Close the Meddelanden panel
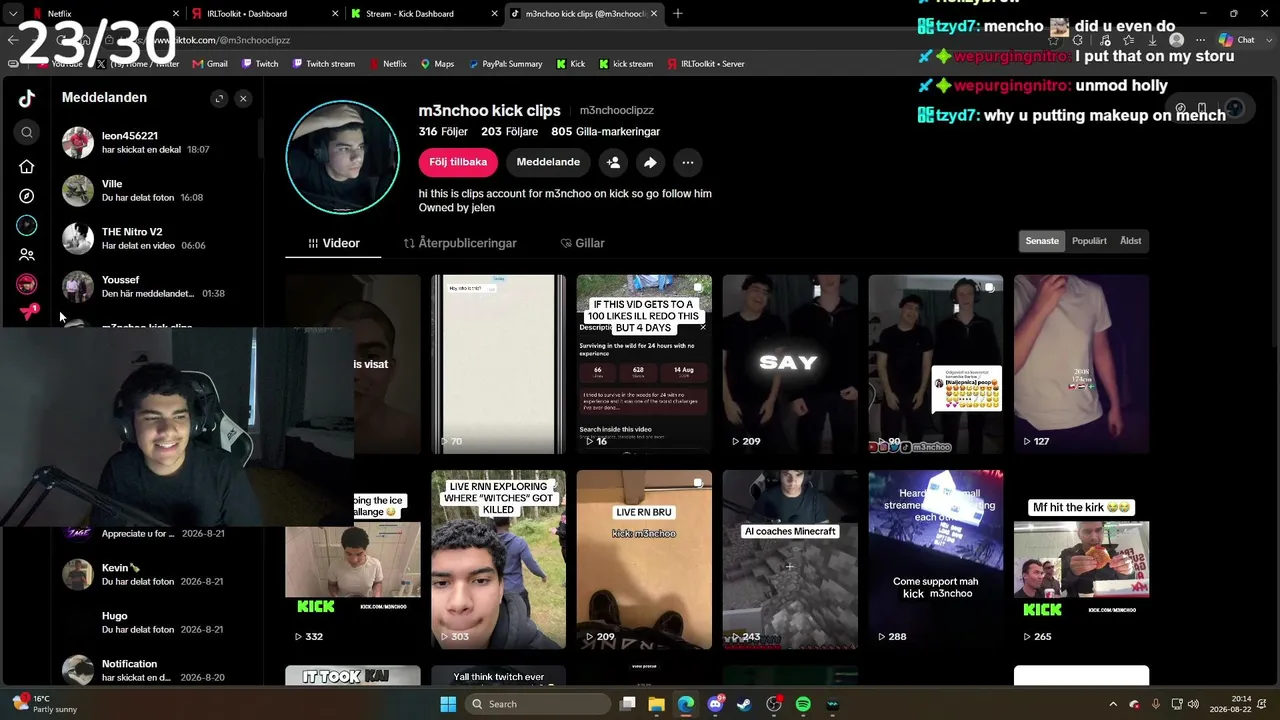The image size is (1280, 720). [x=243, y=98]
